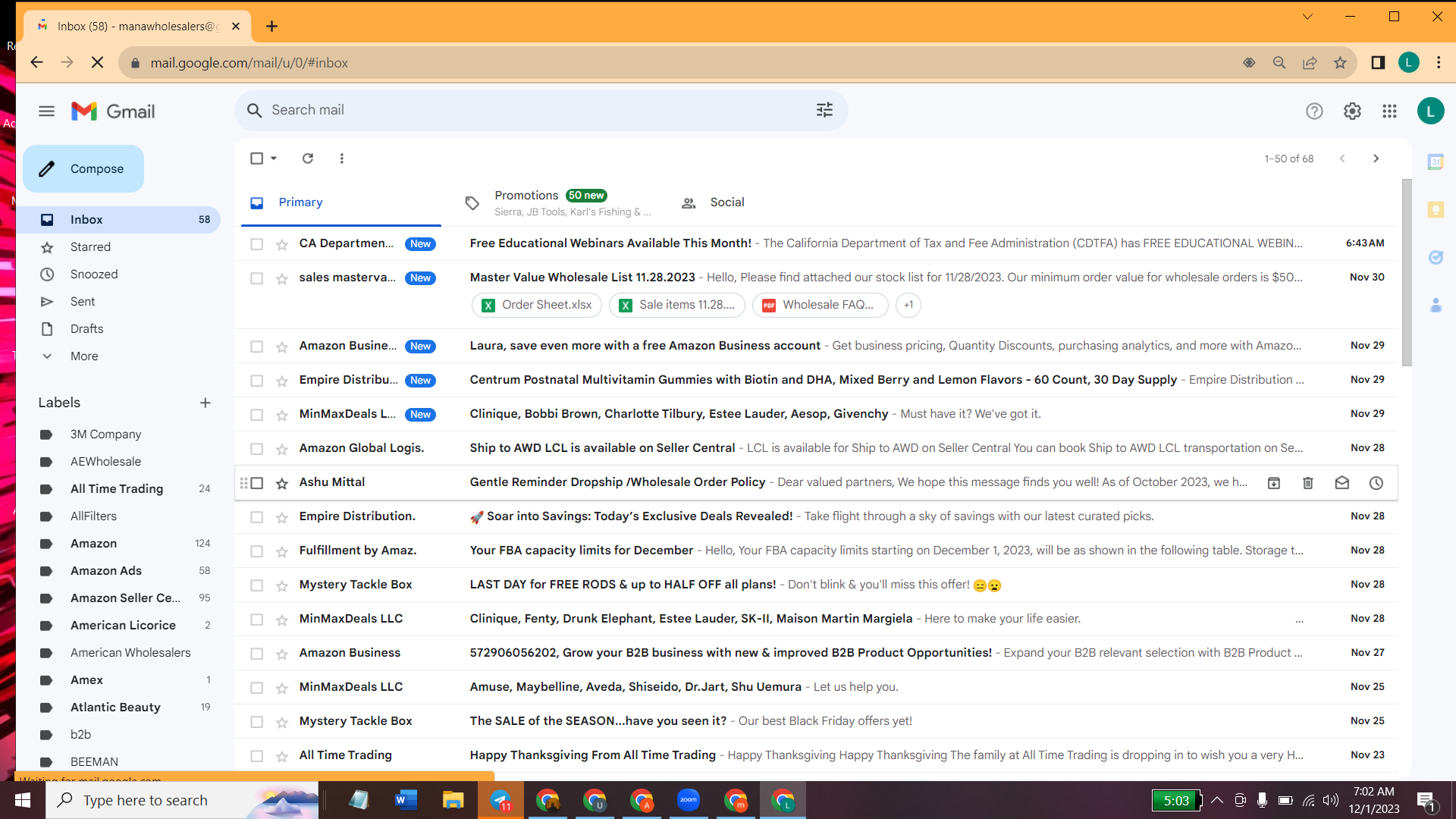
Task: Select the Amazon Business Laura email checkbox
Action: point(256,347)
